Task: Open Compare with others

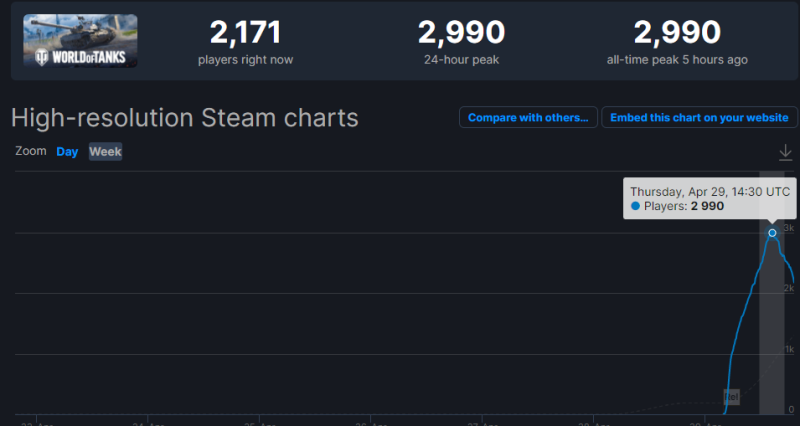Action: point(528,117)
